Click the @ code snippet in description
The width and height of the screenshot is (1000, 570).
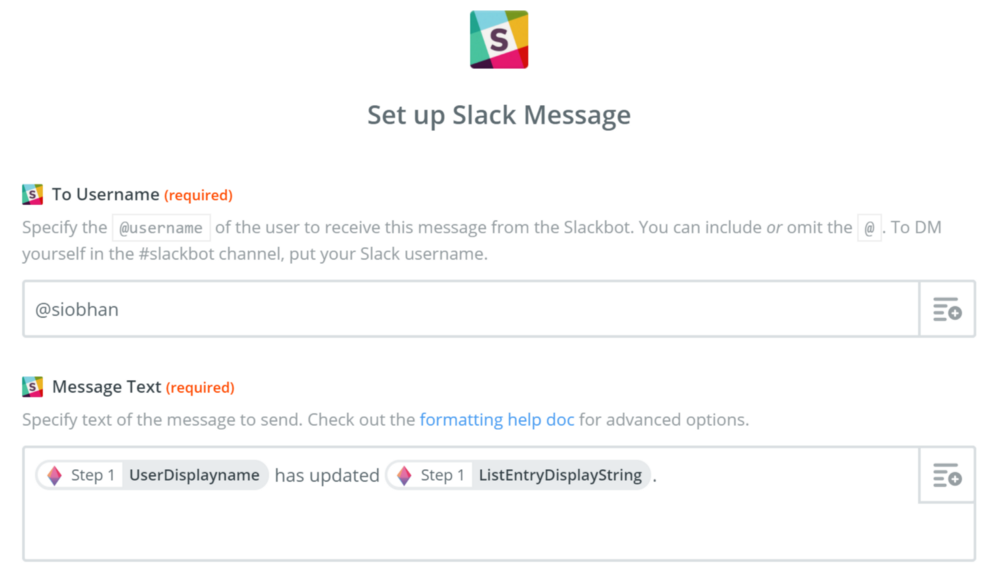click(869, 228)
